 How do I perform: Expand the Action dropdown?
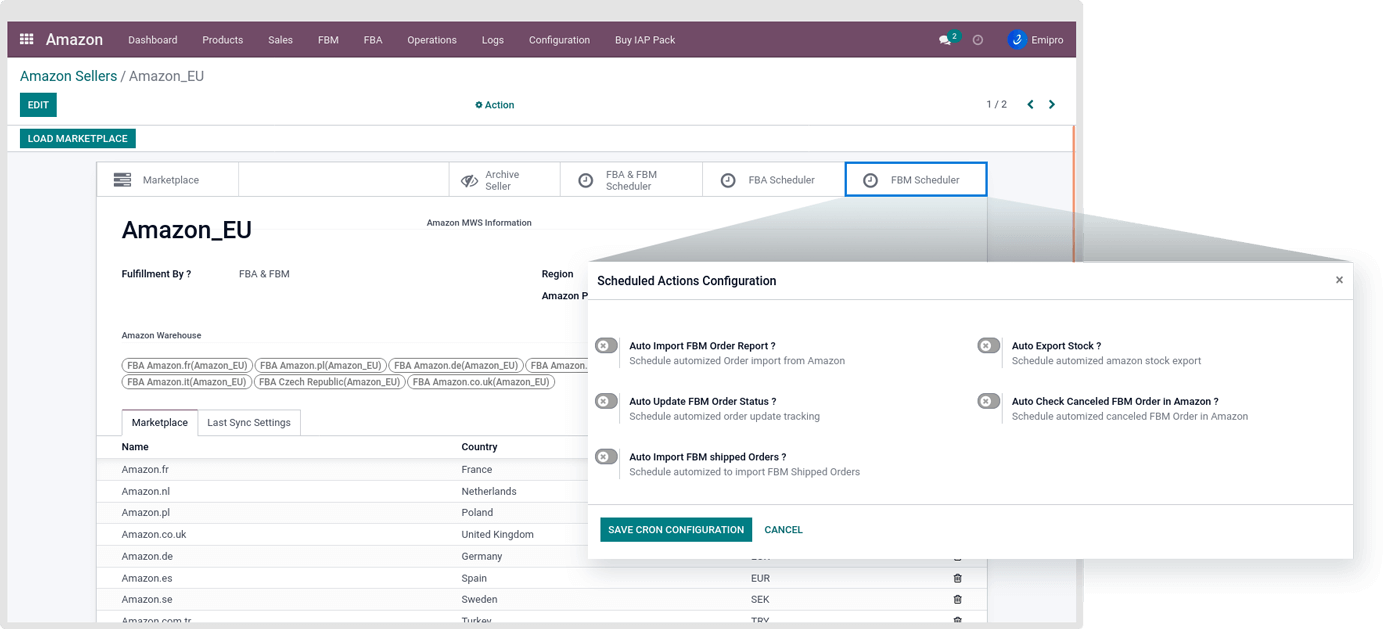tap(495, 105)
